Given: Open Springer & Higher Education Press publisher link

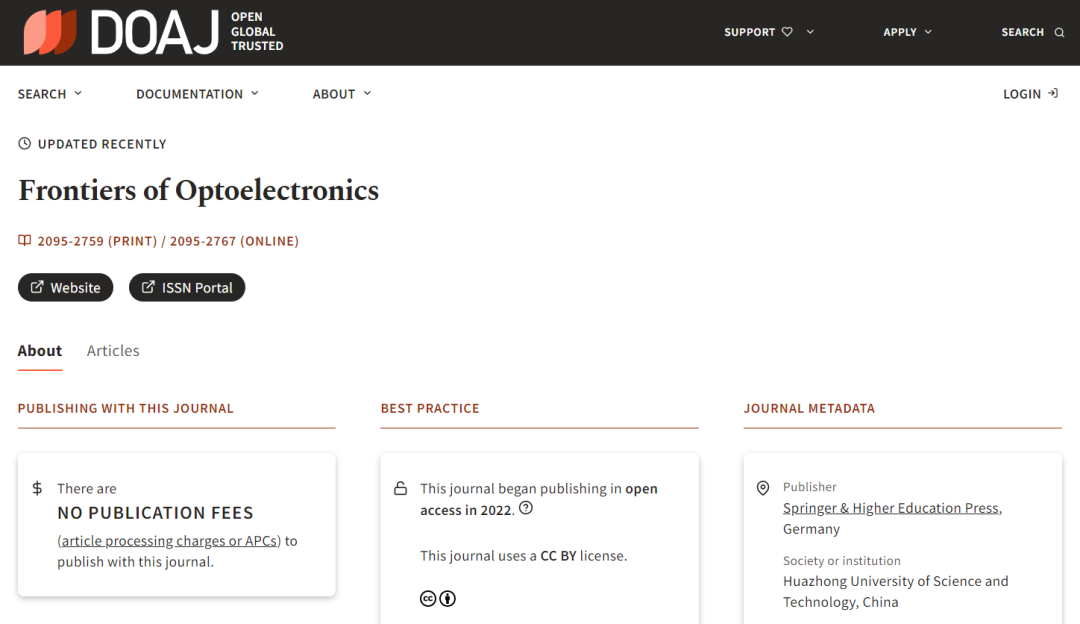Looking at the screenshot, I should pos(892,508).
